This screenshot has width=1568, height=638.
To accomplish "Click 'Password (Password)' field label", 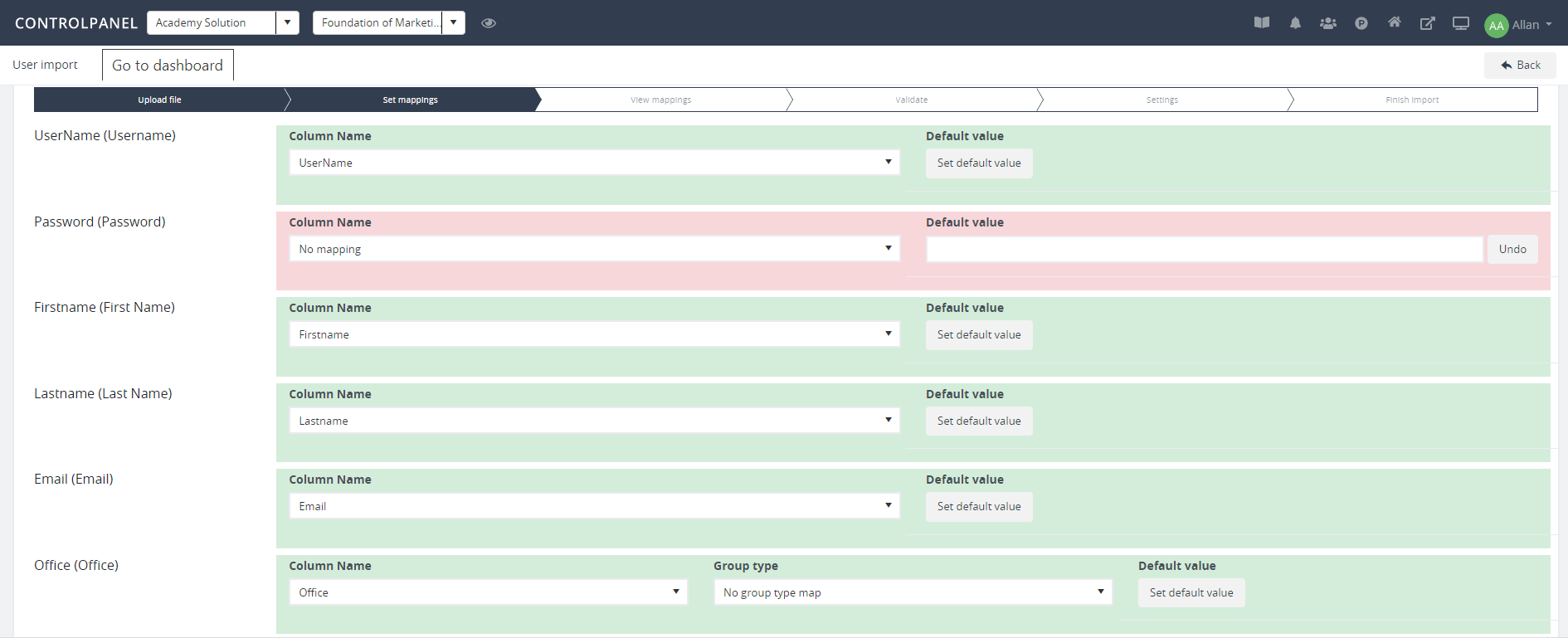I will tap(100, 222).
